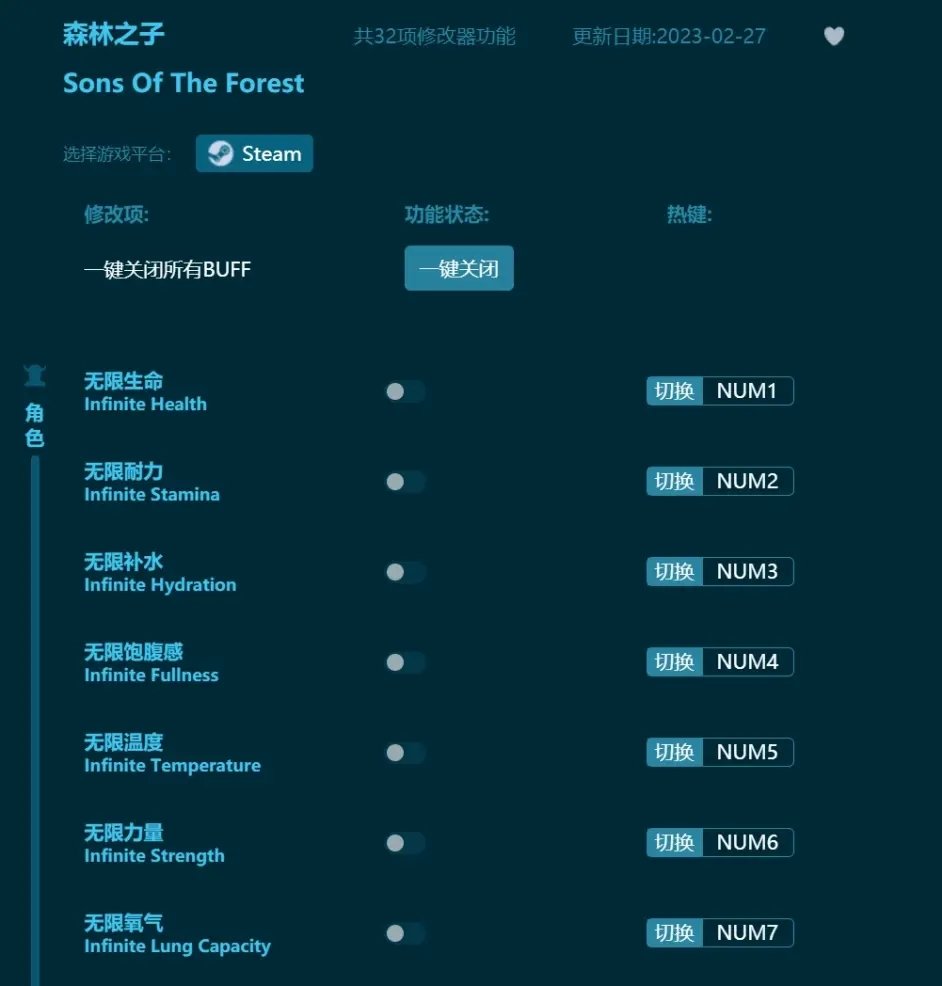The image size is (942, 986).
Task: Switch on Infinite Strength
Action: 406,843
